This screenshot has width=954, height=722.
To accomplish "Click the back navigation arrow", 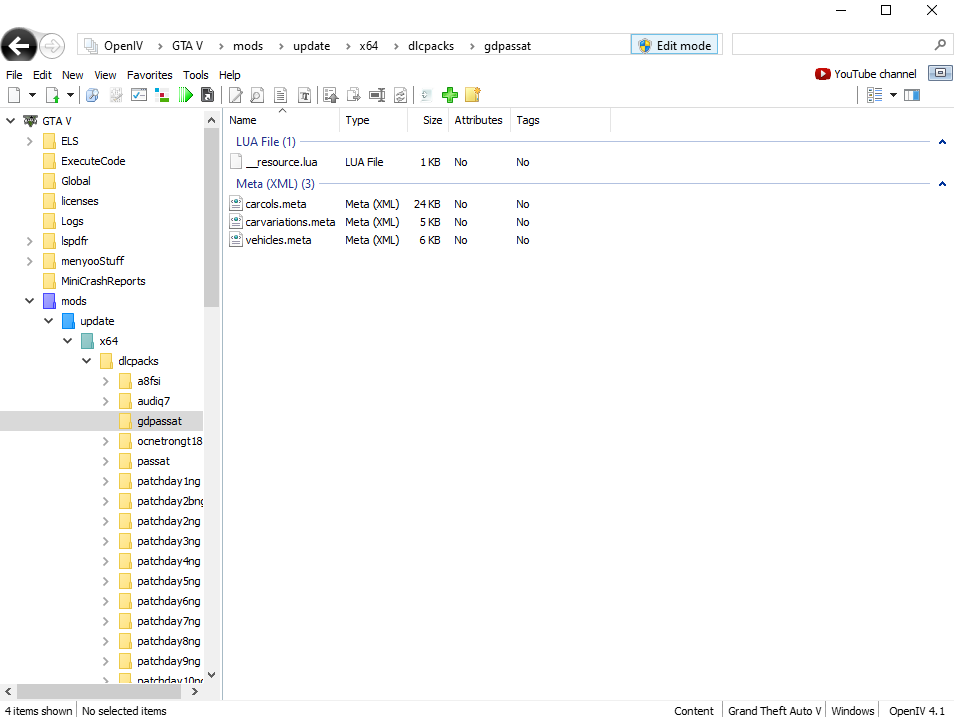I will [x=18, y=46].
